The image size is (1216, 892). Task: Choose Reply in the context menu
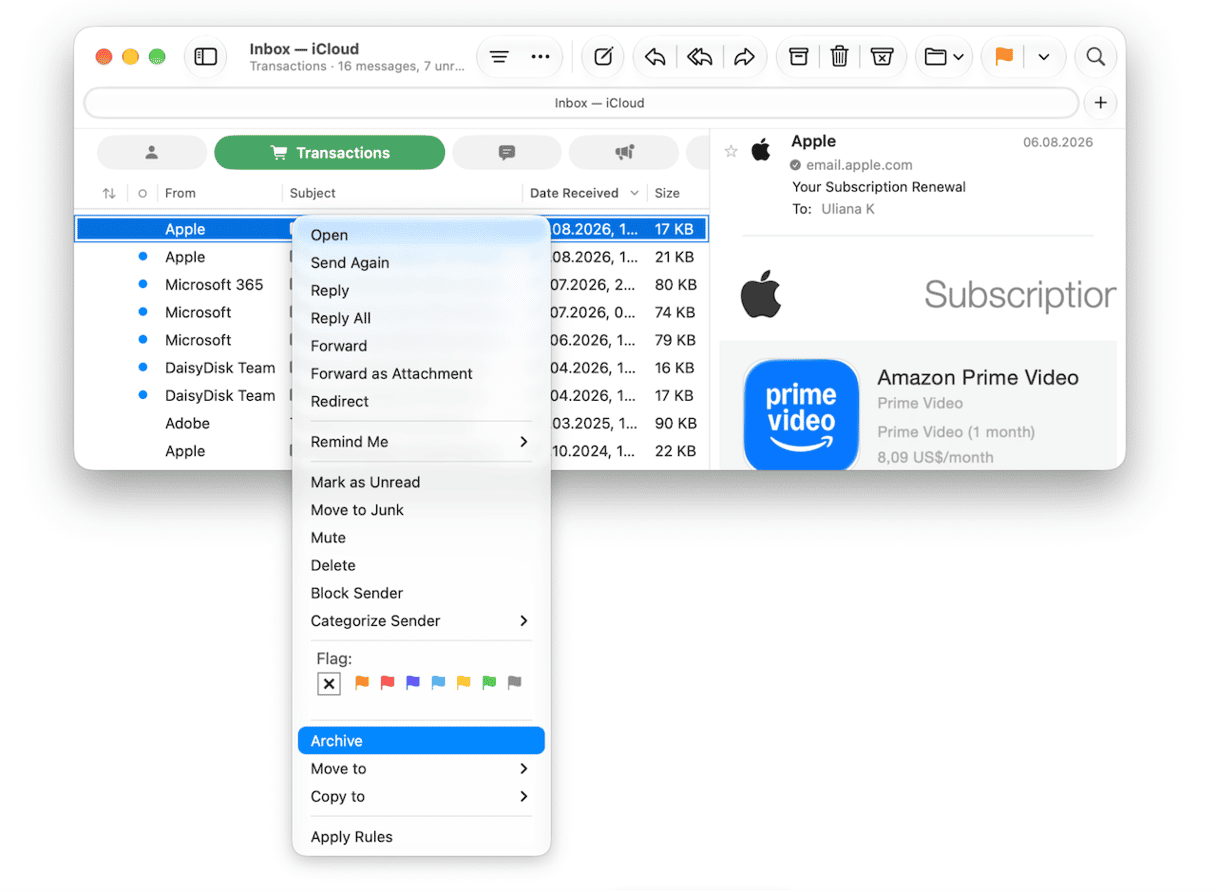click(421, 291)
